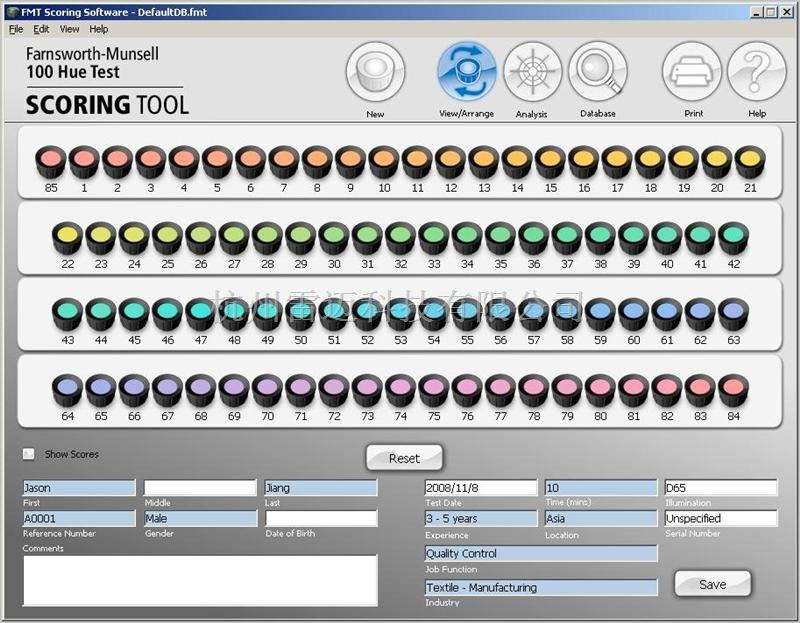
Task: Pick the cyan cap number 47
Action: click(201, 314)
